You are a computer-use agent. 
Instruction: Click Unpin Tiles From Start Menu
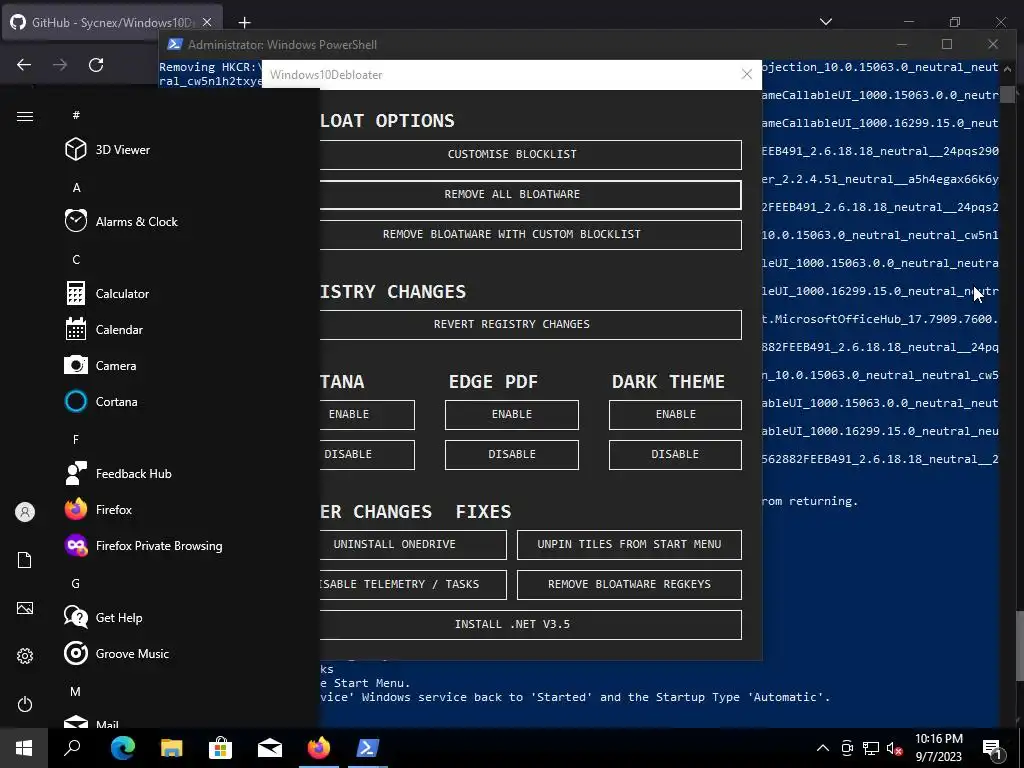630,545
